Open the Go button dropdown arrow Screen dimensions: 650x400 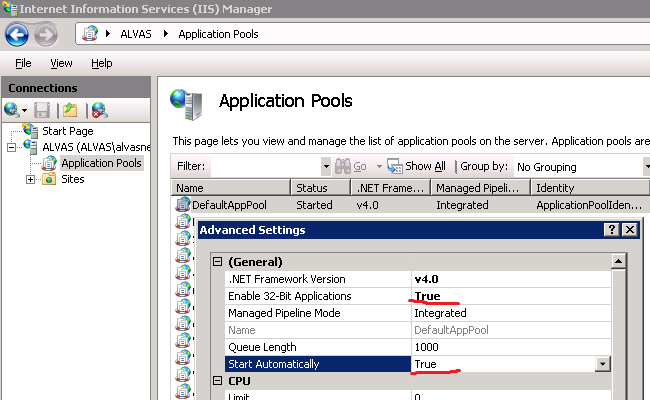click(x=379, y=167)
